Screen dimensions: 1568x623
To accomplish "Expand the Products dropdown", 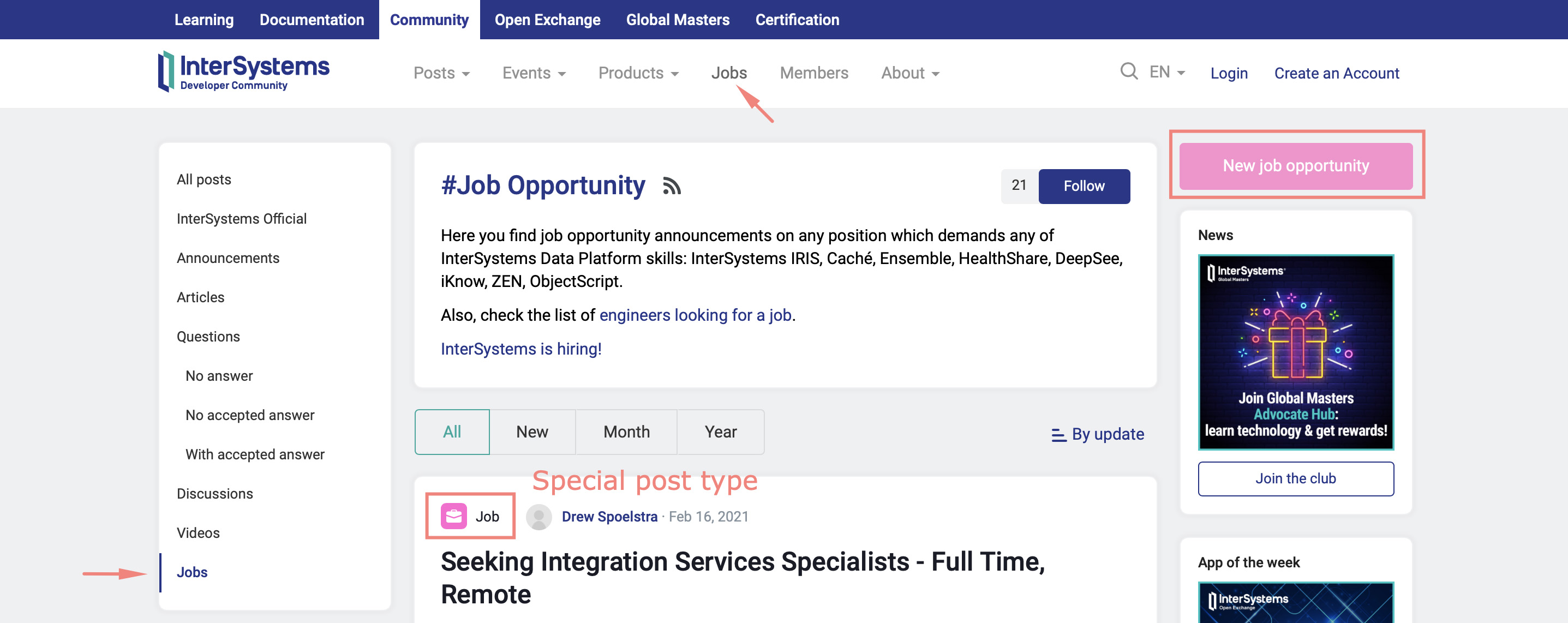I will pyautogui.click(x=638, y=73).
